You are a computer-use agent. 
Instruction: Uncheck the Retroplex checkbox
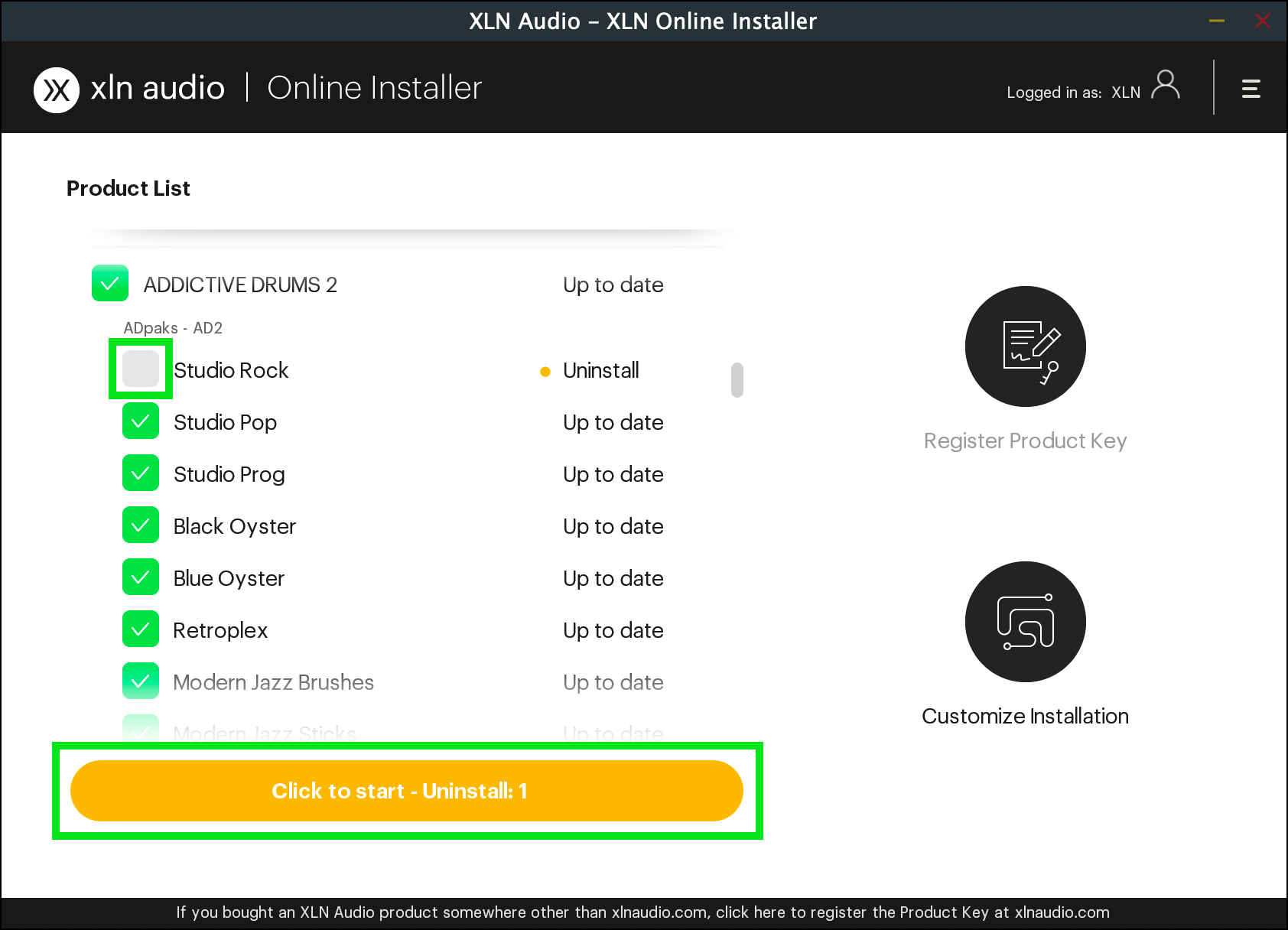(141, 629)
